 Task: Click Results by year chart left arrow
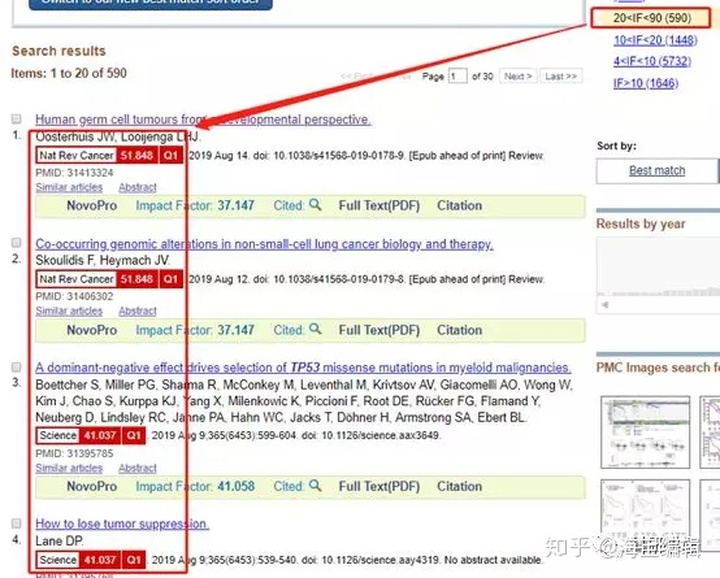(x=605, y=305)
